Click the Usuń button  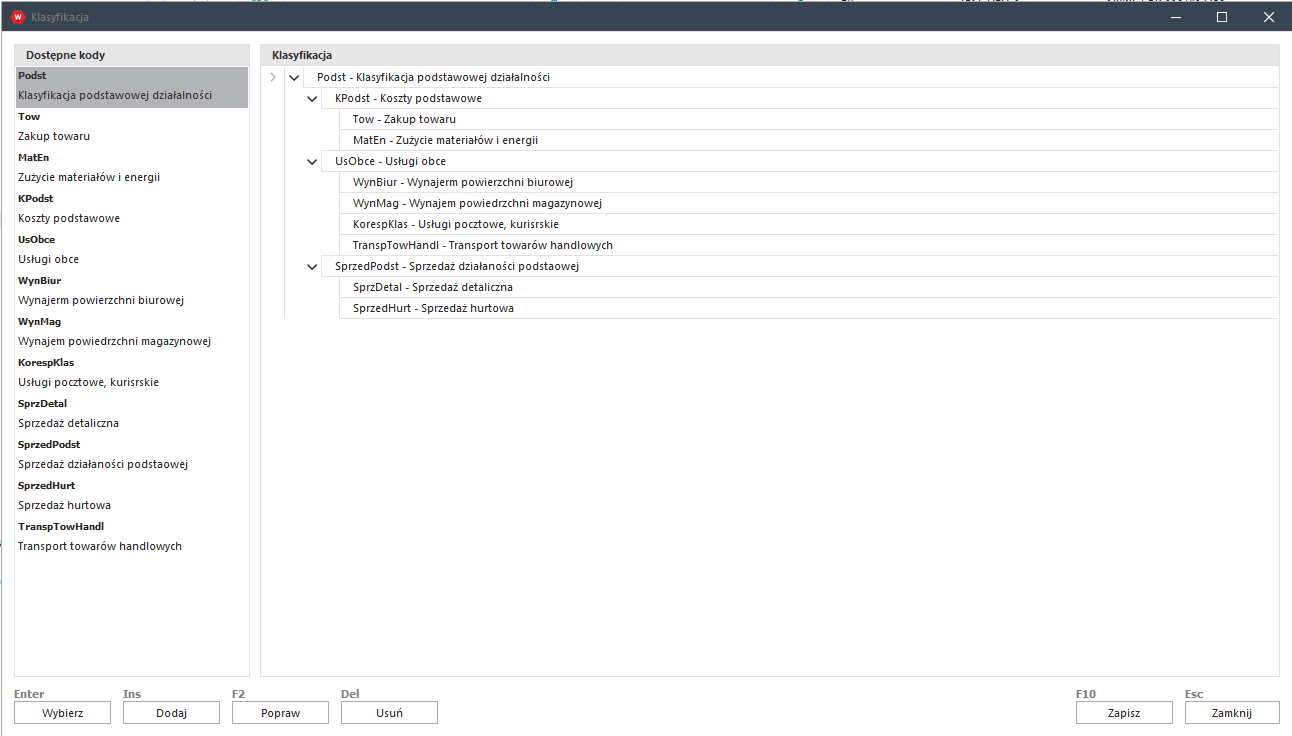click(389, 713)
